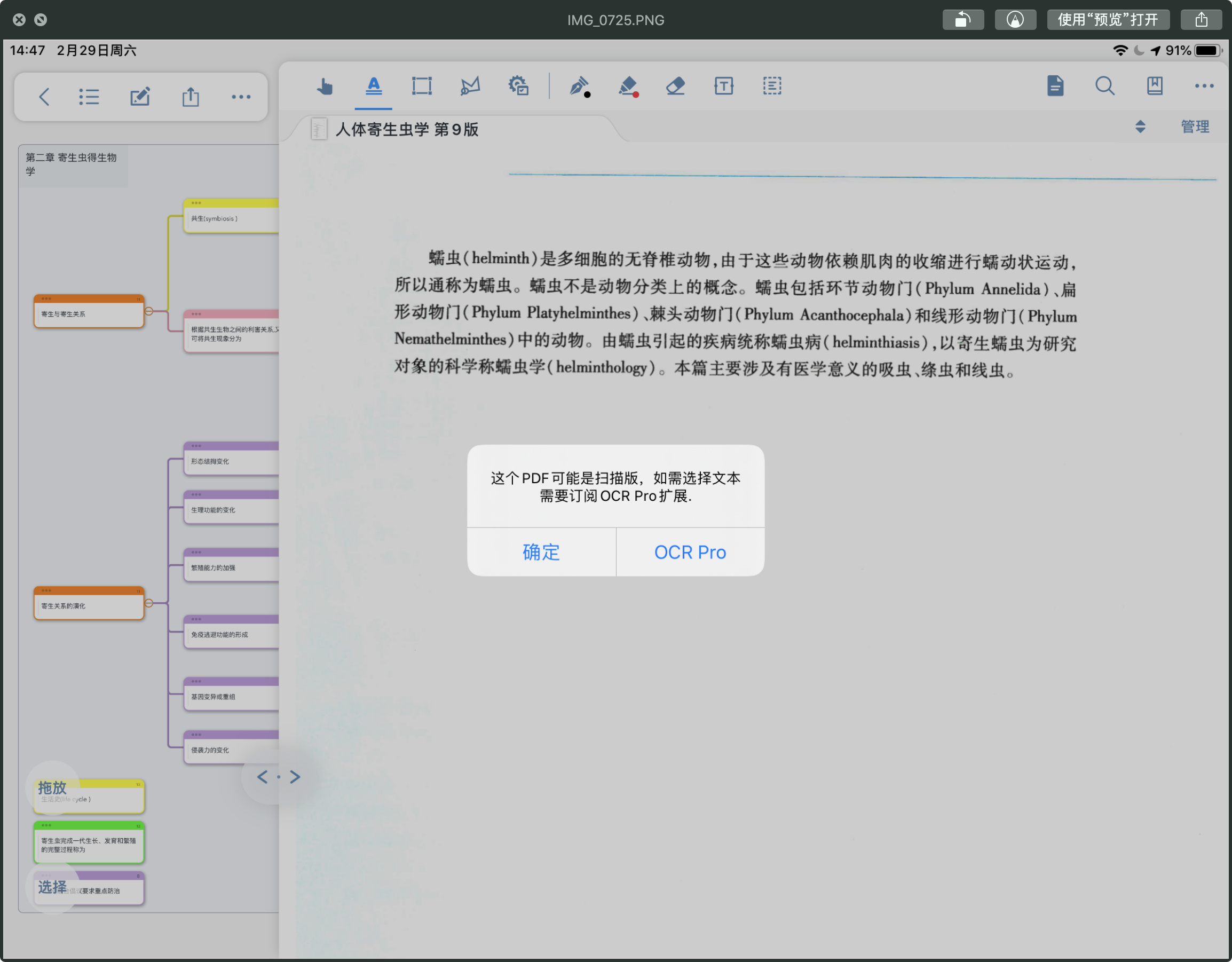1232x962 pixels.
Task: Select the text highlight tool
Action: (x=374, y=86)
